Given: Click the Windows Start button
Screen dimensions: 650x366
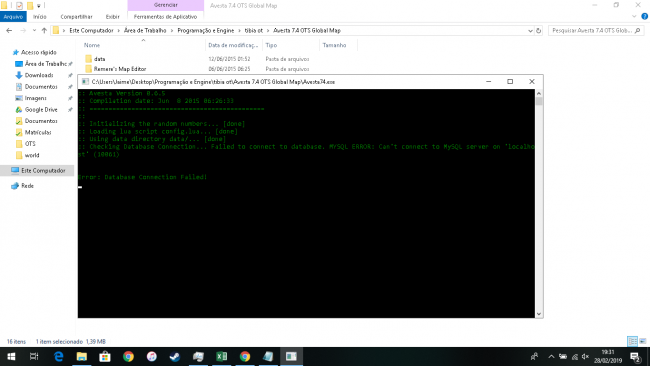Looking at the screenshot, I should [11, 356].
